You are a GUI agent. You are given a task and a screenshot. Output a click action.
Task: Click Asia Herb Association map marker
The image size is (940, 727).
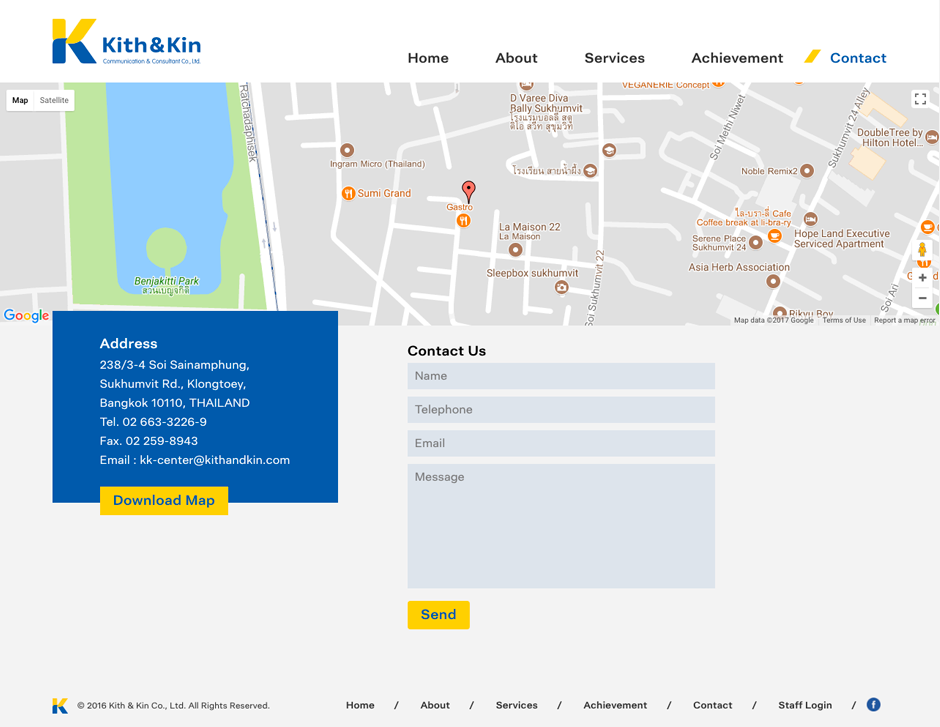point(773,280)
